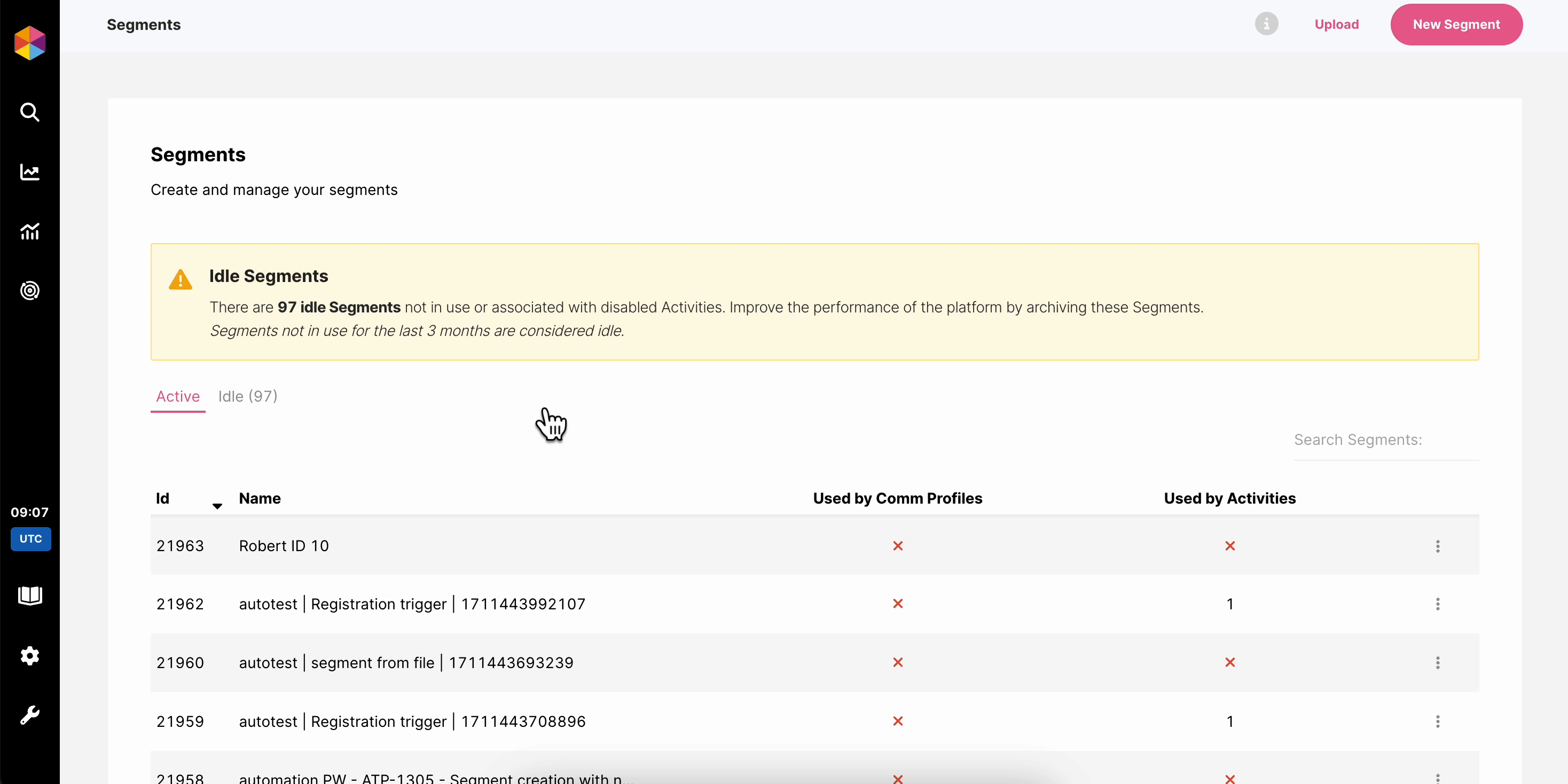The height and width of the screenshot is (784, 1568).
Task: Open actions menu for Robert ID 10
Action: (x=1437, y=546)
